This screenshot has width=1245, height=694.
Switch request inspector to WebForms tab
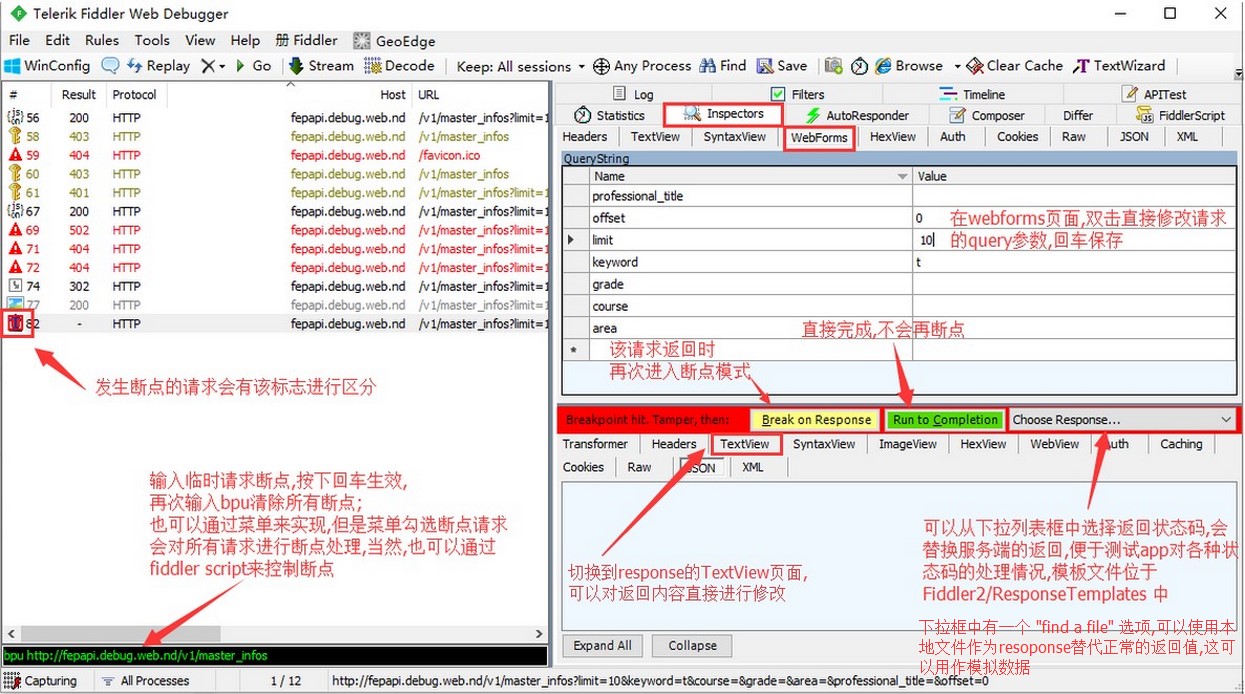coord(819,137)
